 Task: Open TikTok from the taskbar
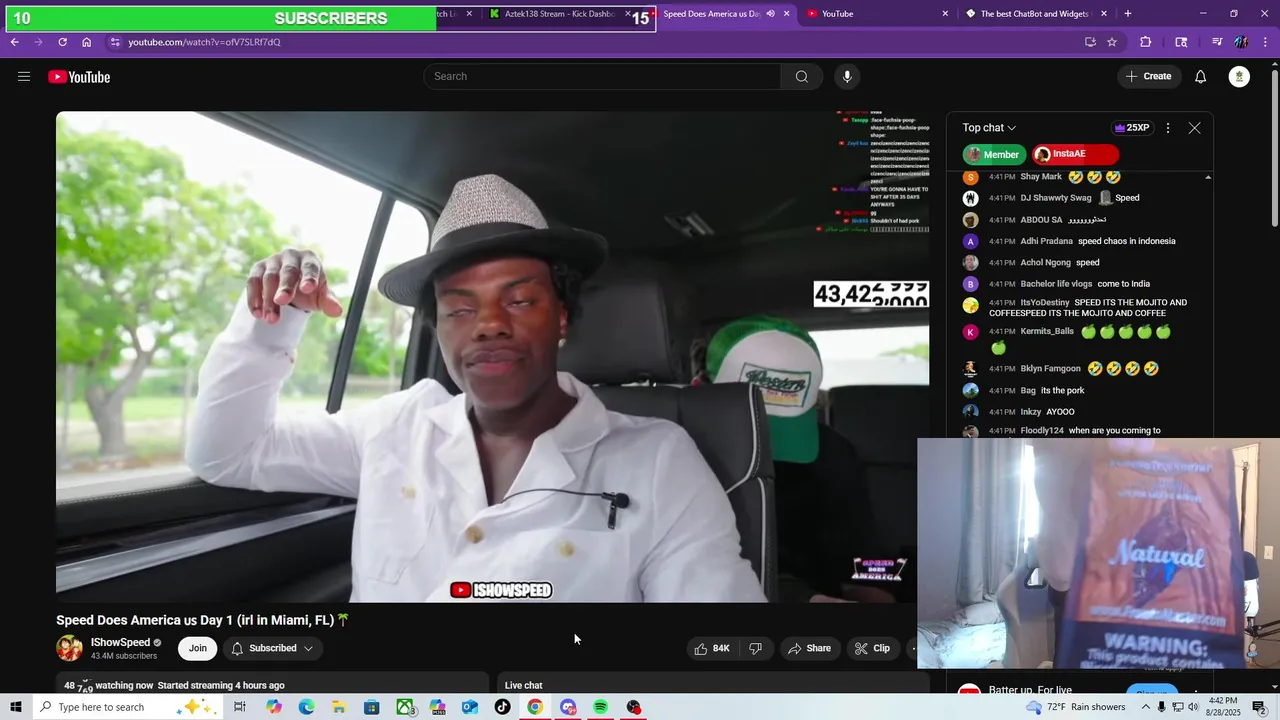pos(502,707)
